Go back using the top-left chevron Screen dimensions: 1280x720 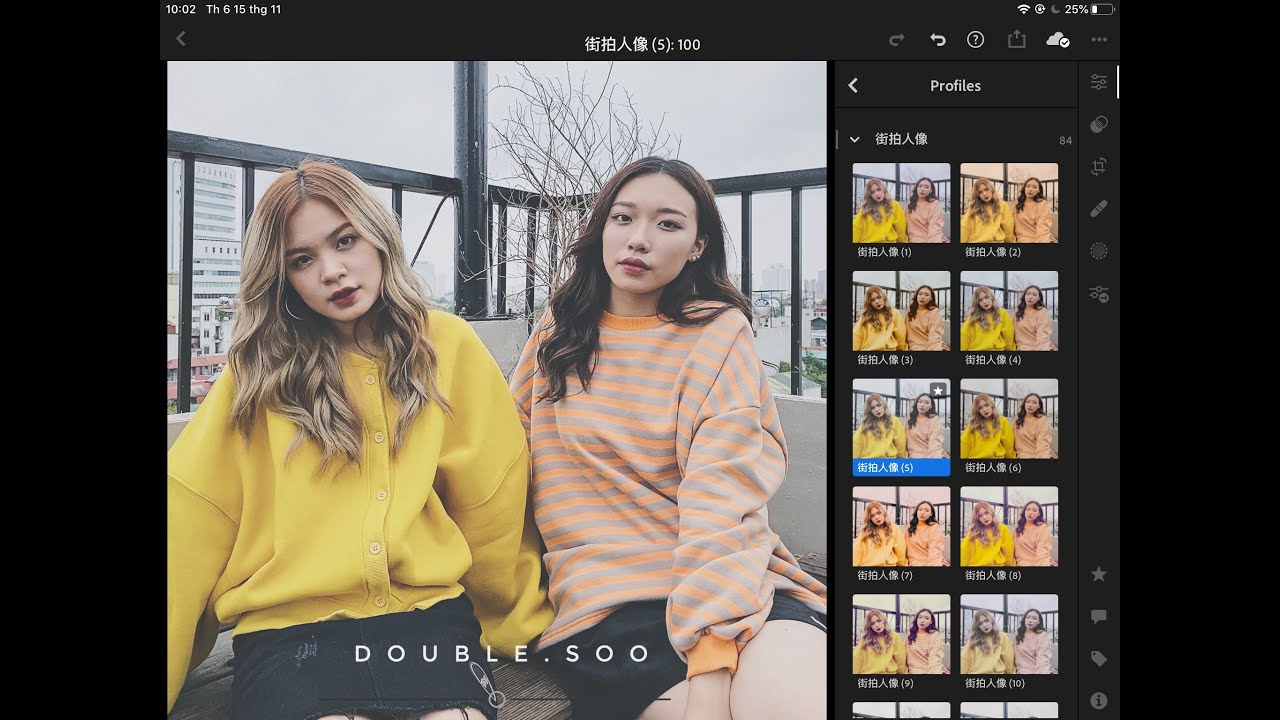181,39
